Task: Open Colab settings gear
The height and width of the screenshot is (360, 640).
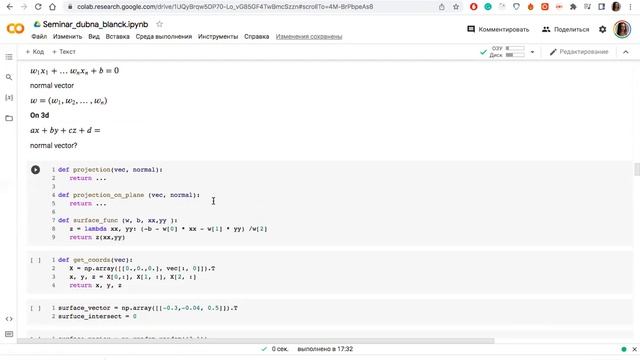Action: (x=602, y=29)
